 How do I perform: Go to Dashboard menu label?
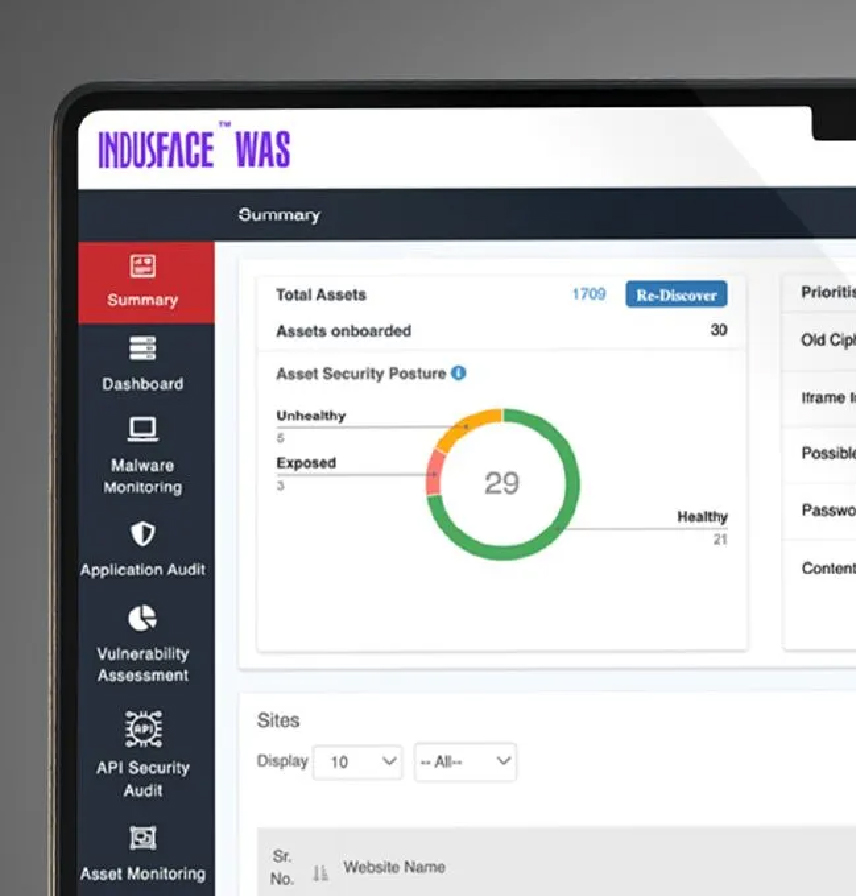(x=143, y=384)
